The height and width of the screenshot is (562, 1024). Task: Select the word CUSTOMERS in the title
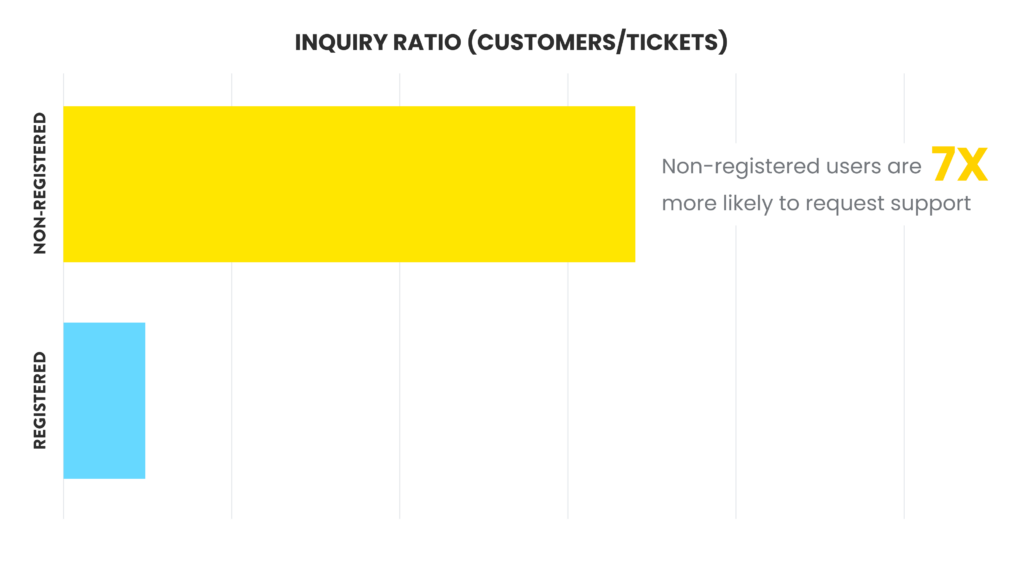[546, 42]
